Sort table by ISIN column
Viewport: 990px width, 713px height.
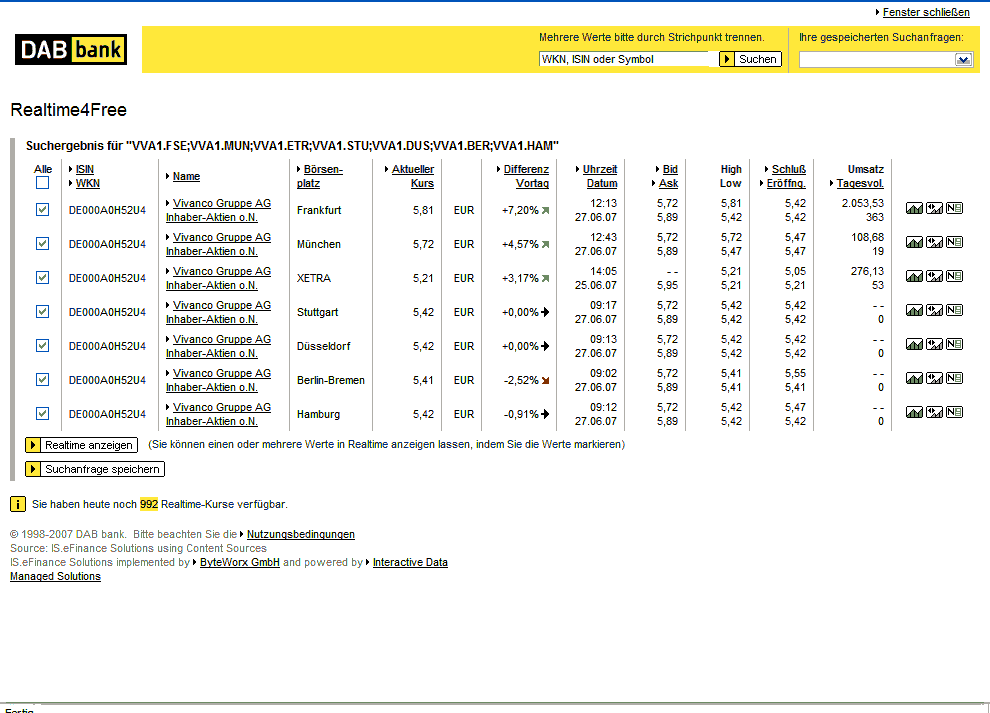85,169
